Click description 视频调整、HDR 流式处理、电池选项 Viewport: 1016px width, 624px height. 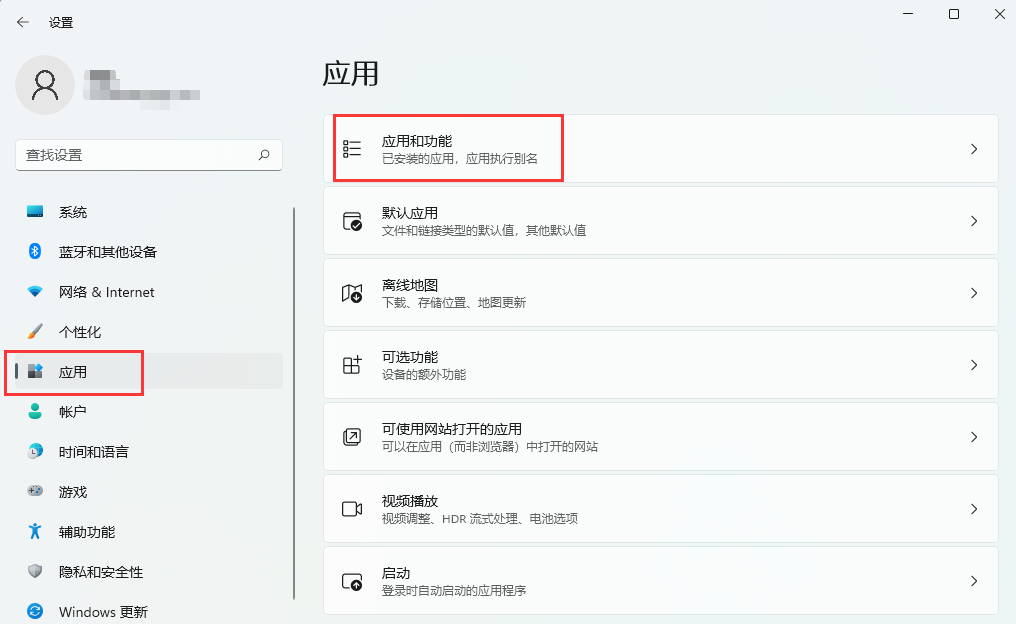479,518
